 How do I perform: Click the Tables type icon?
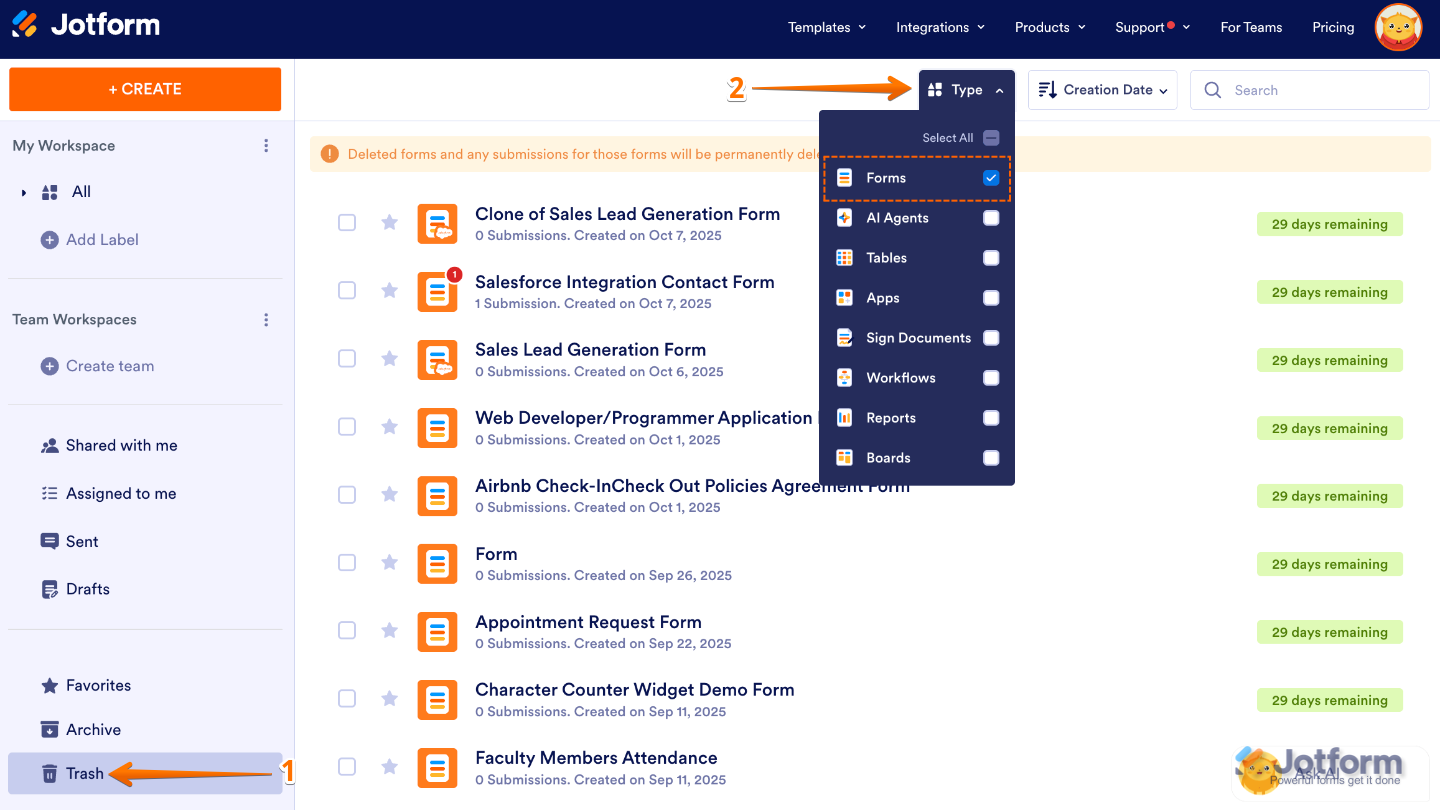[x=845, y=258]
